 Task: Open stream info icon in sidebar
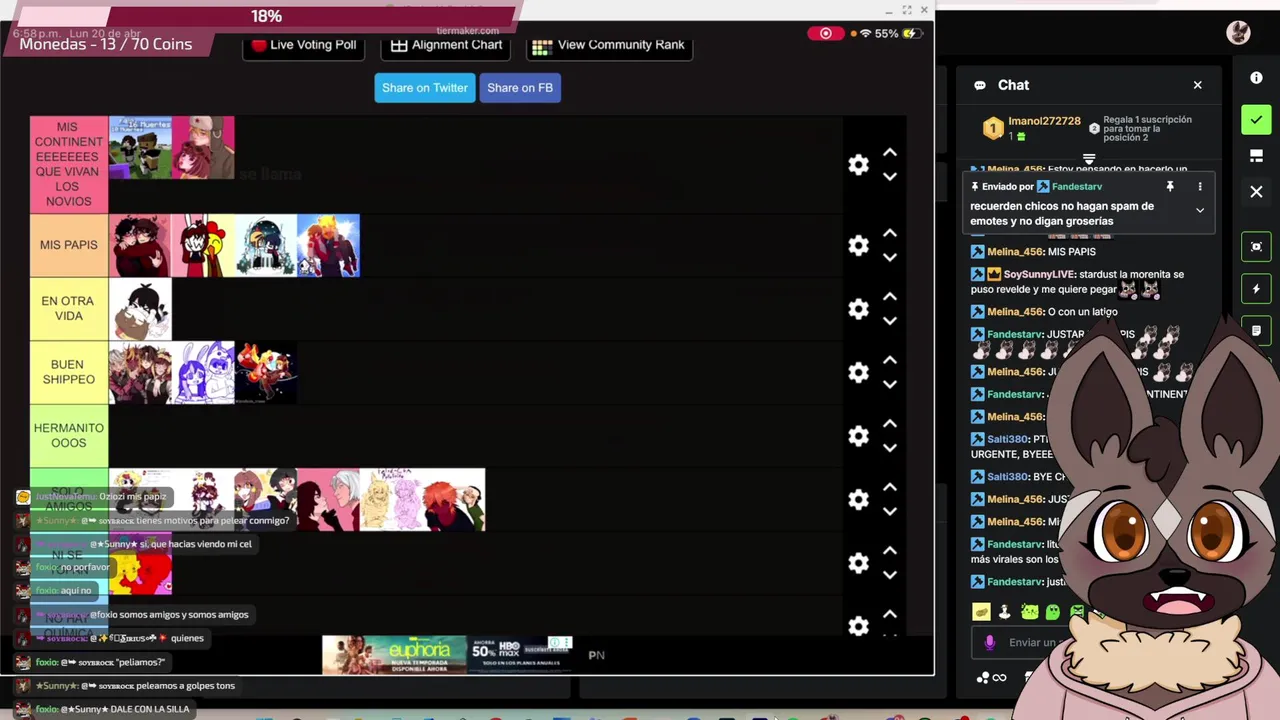(1256, 78)
